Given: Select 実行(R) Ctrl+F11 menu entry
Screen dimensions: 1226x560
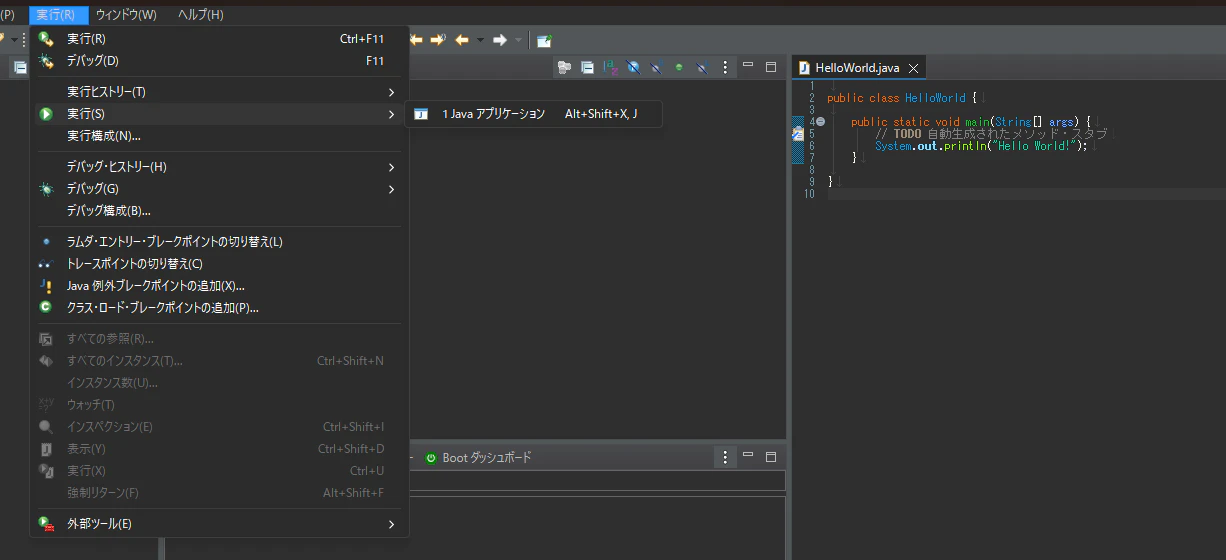Looking at the screenshot, I should (219, 39).
